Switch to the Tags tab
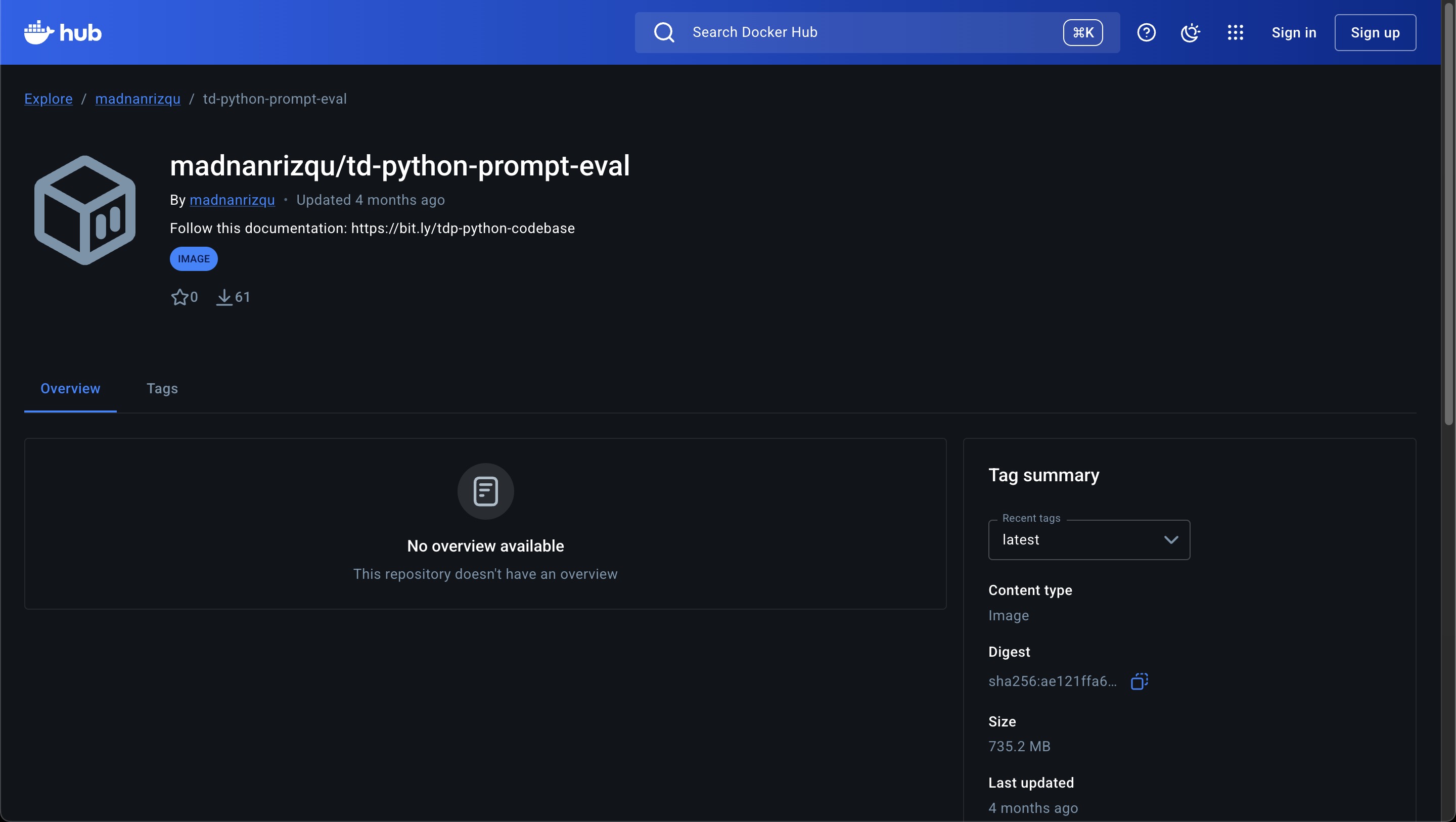 pos(162,388)
